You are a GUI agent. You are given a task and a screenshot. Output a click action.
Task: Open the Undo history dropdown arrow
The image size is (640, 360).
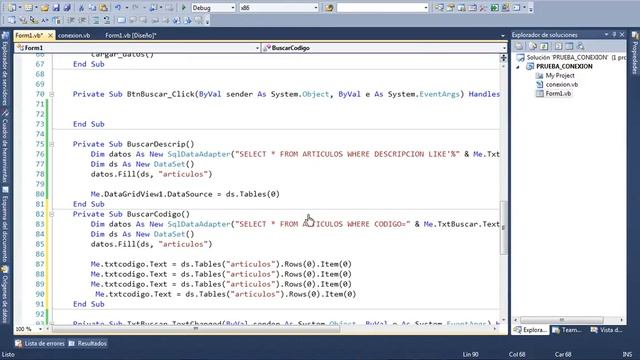127,8
